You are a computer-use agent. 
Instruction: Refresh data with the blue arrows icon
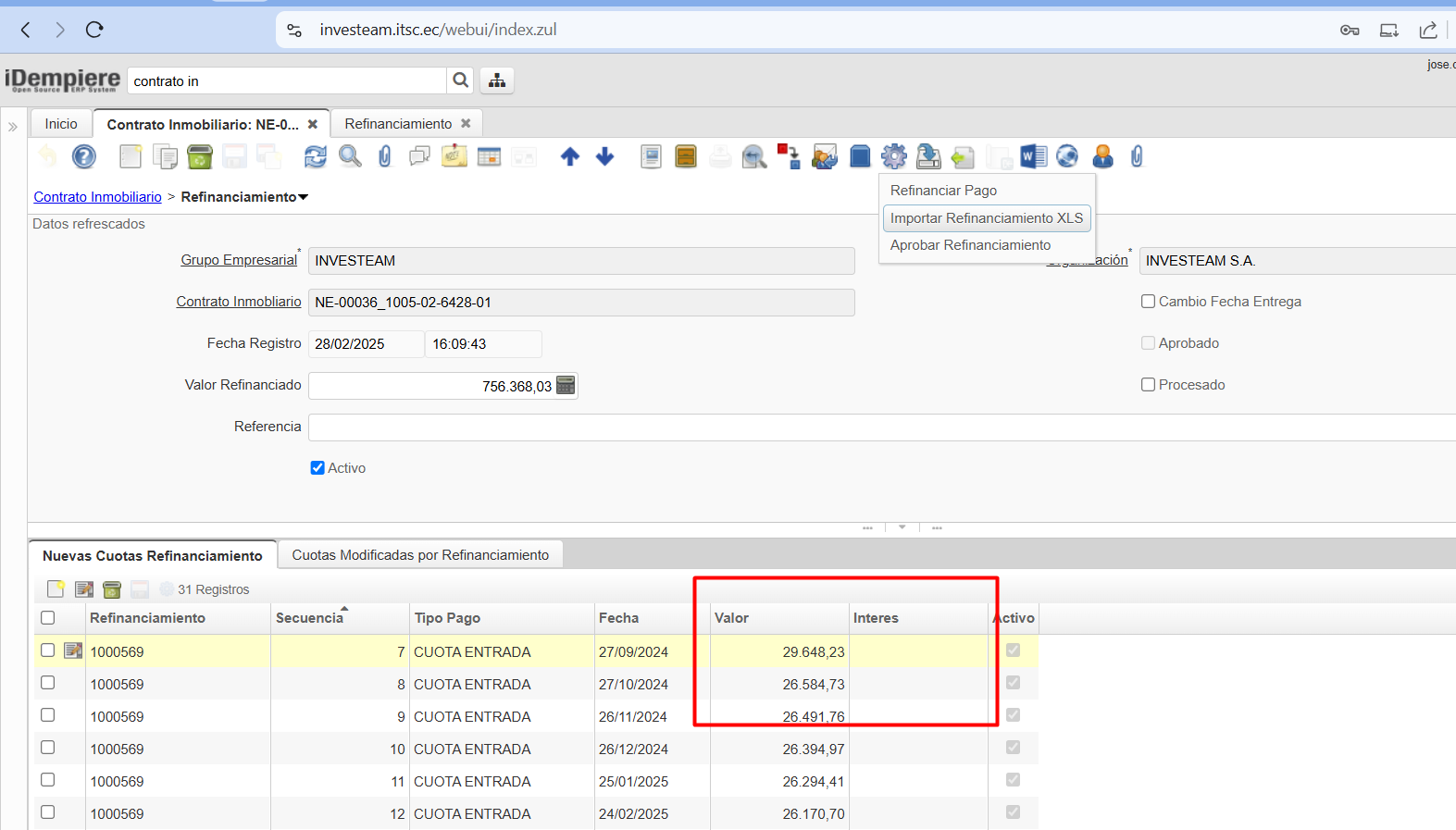pos(316,157)
